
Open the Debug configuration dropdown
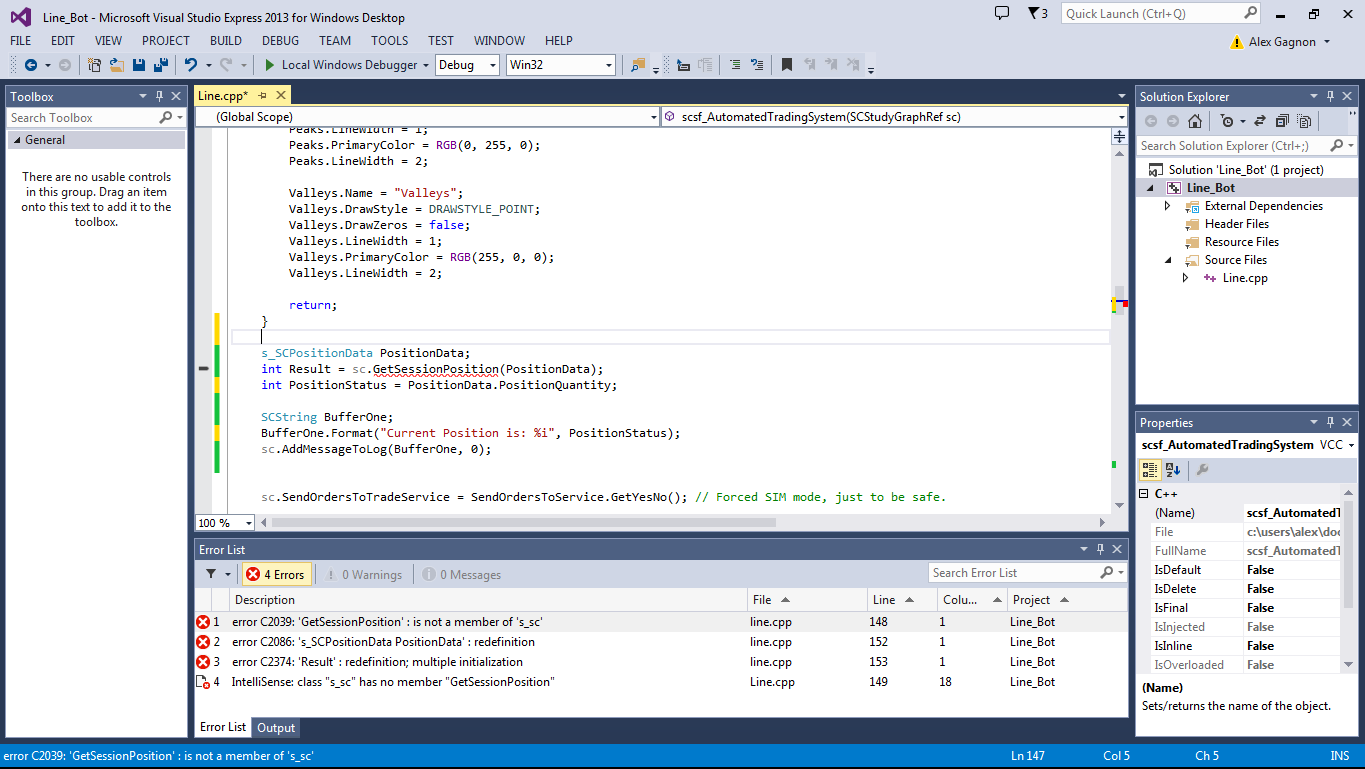coord(467,65)
